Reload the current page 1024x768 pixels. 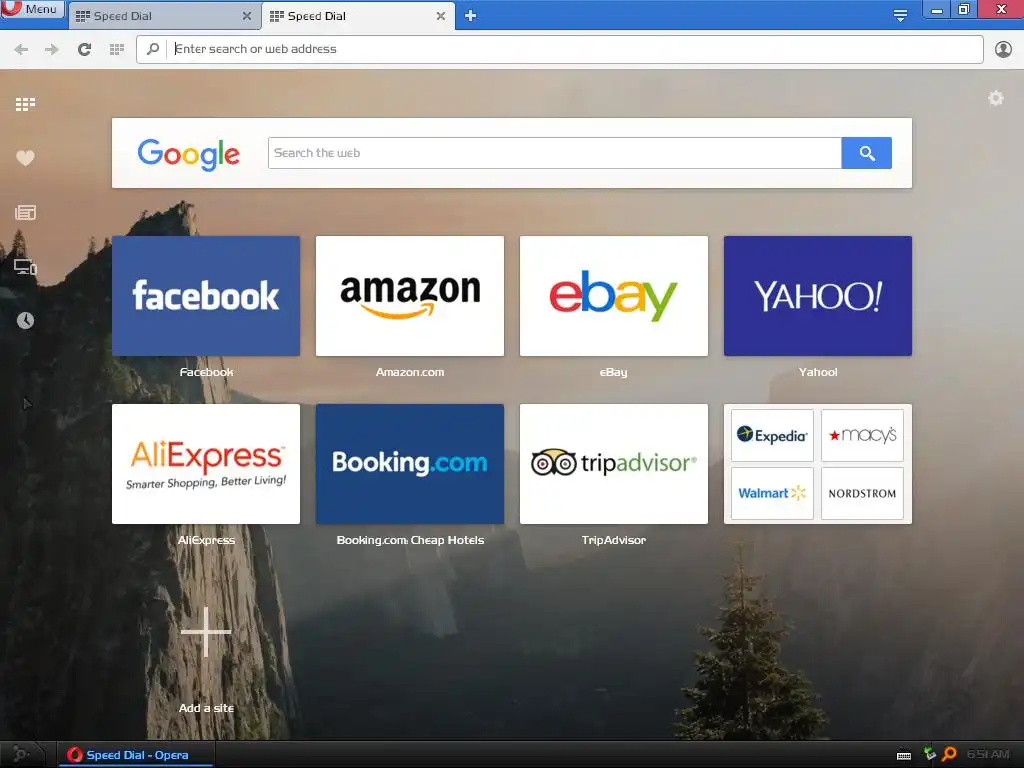point(84,49)
